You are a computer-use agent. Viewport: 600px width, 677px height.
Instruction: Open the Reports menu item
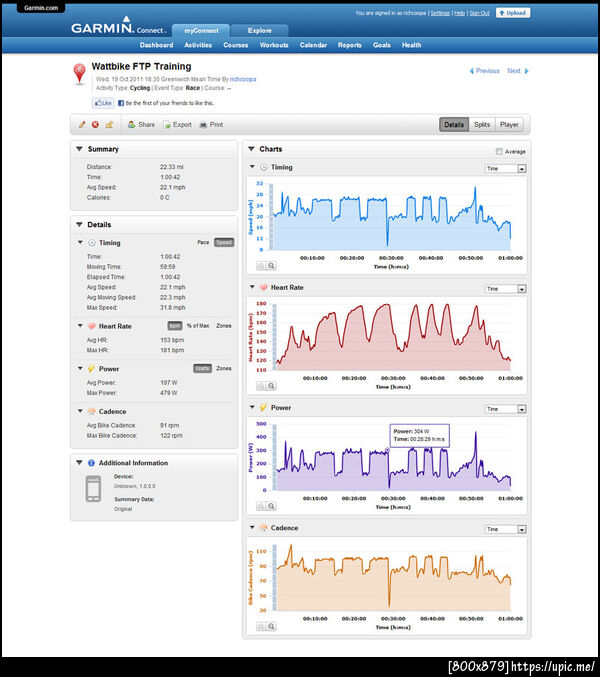tap(350, 45)
